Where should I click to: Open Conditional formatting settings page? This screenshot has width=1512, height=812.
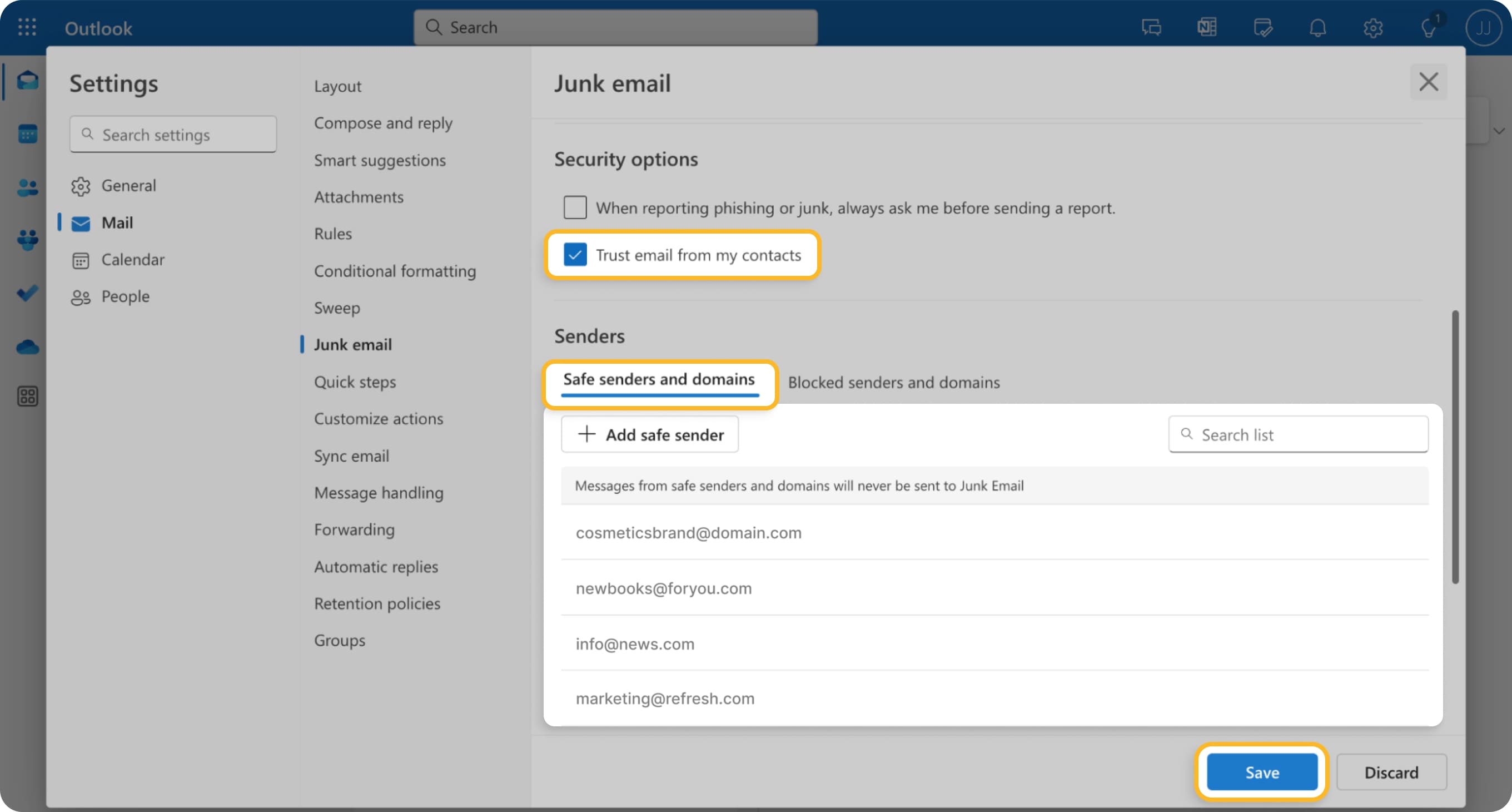[x=395, y=271]
